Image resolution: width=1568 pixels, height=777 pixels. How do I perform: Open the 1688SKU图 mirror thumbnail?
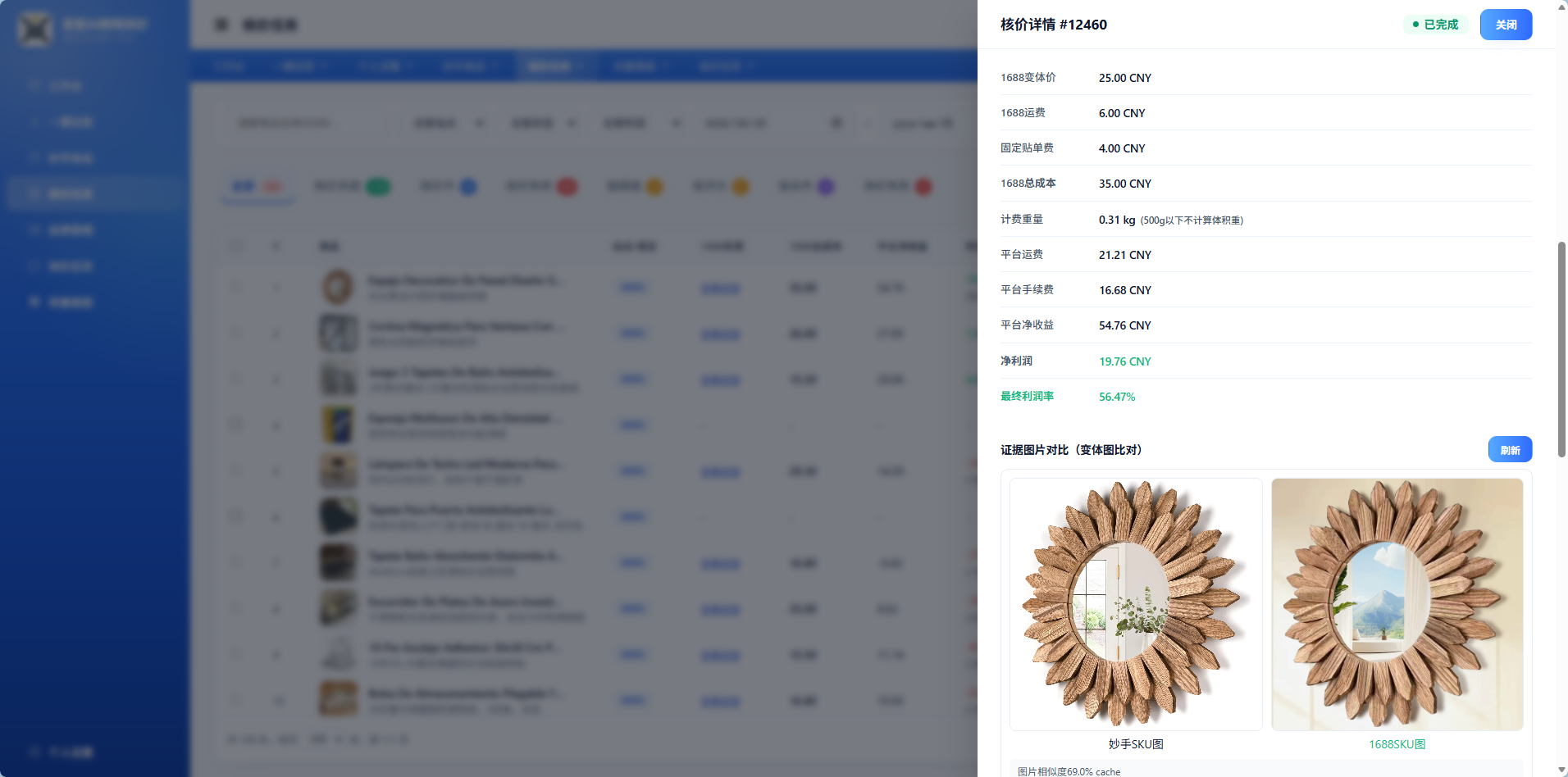pyautogui.click(x=1397, y=604)
